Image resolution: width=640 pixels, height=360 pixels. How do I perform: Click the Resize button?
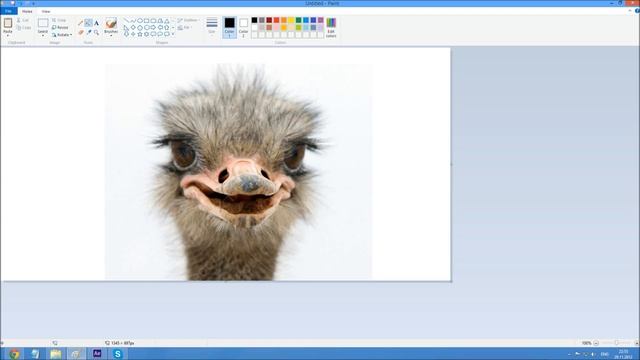pyautogui.click(x=60, y=27)
